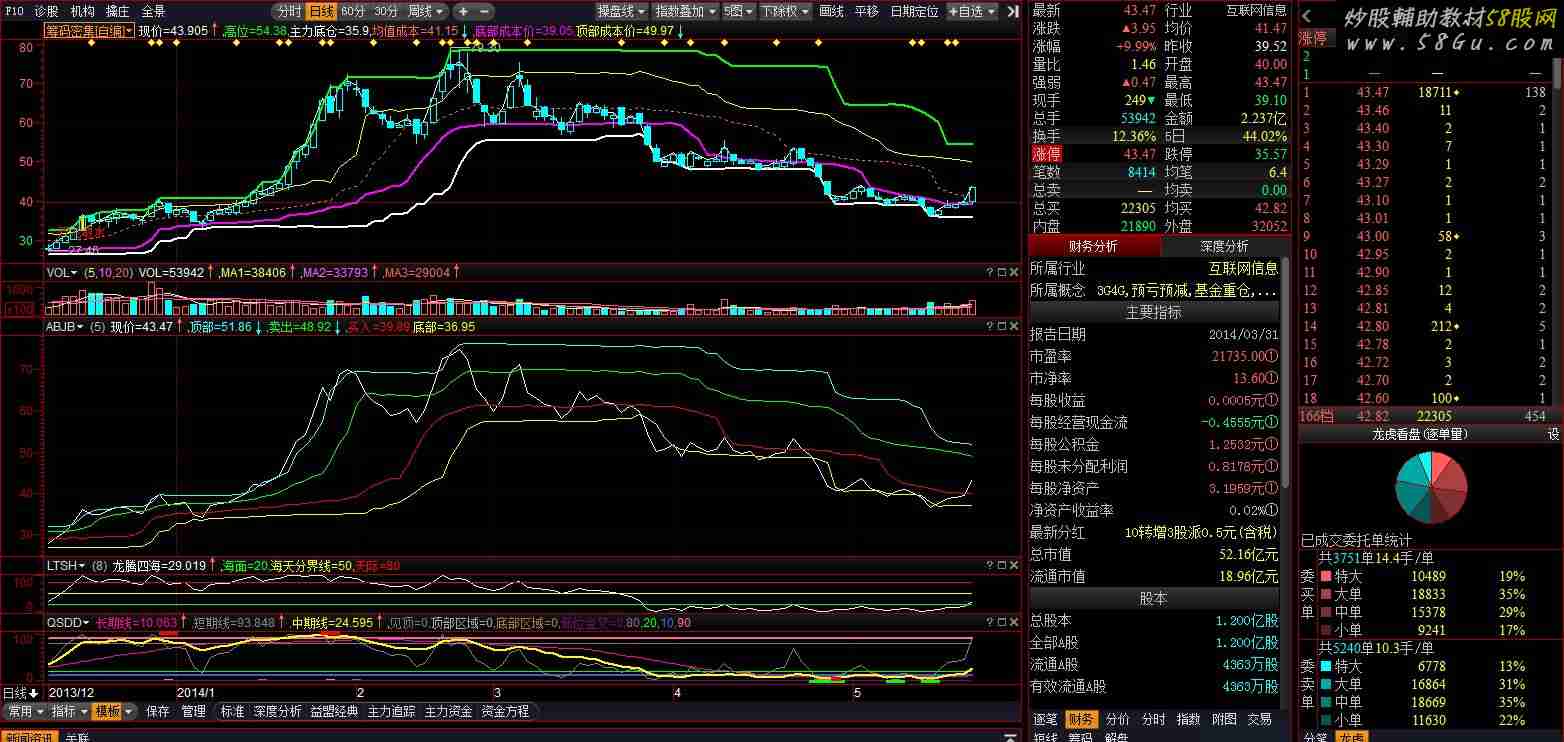Open the 周线 period dropdown
The height and width of the screenshot is (742, 1564).
click(x=426, y=11)
